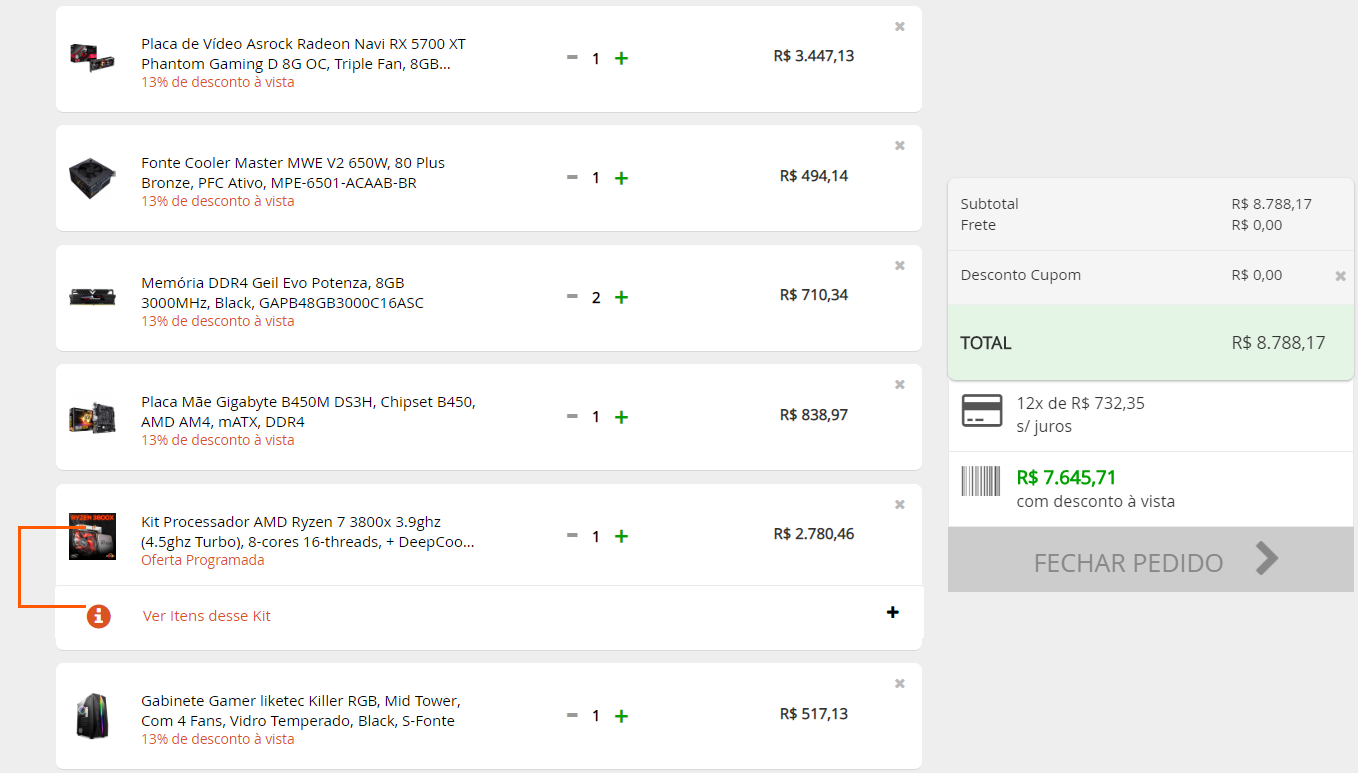Click the TOTAL label in green box
1358x773 pixels.
click(986, 343)
